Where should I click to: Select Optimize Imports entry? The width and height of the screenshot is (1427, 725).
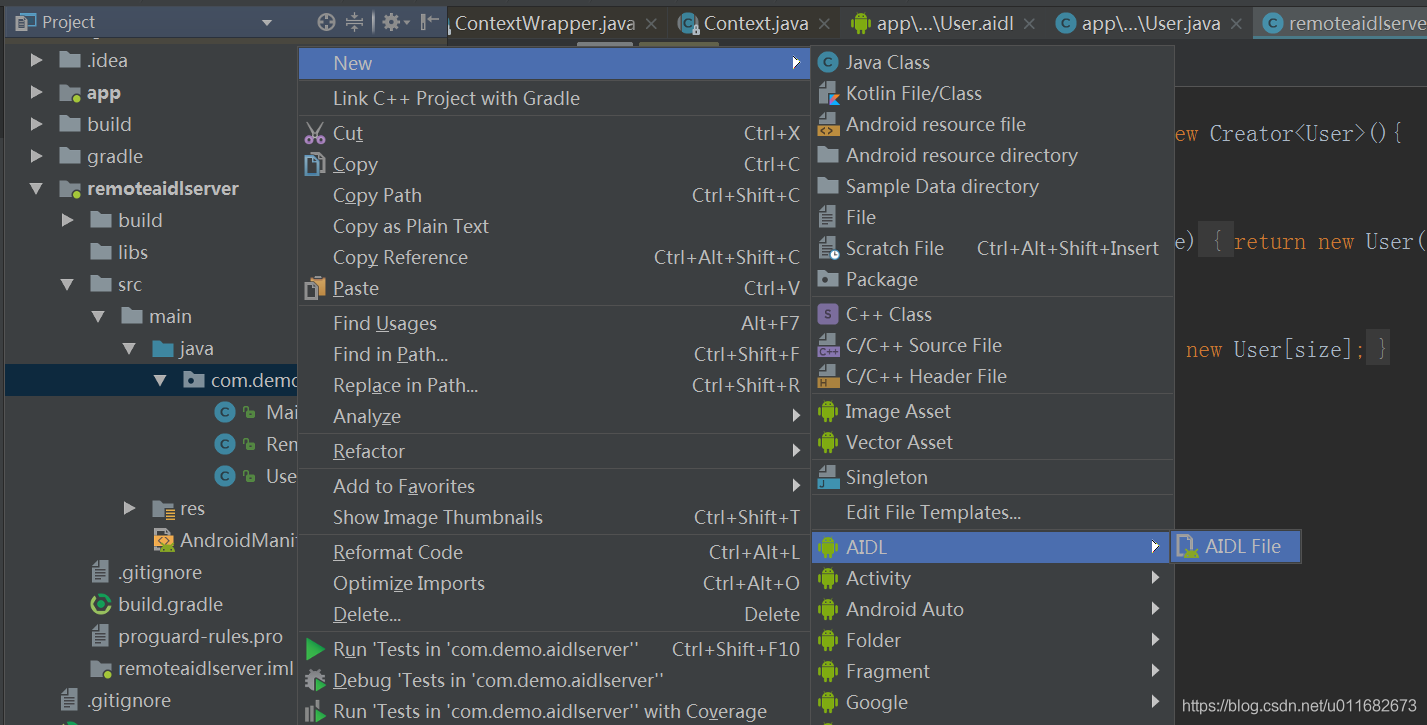(555, 583)
